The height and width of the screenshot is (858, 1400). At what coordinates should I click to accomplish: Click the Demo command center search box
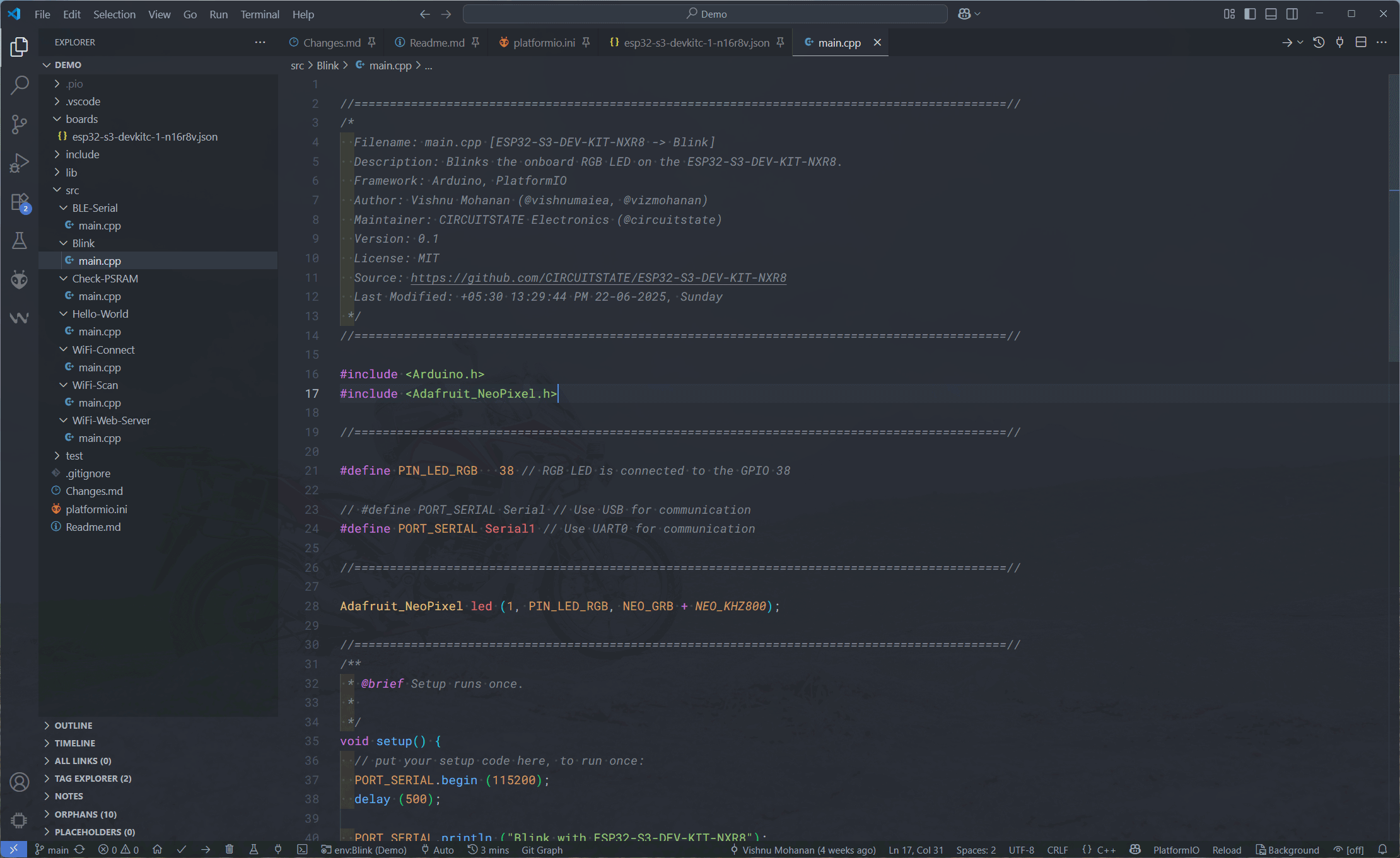point(705,14)
